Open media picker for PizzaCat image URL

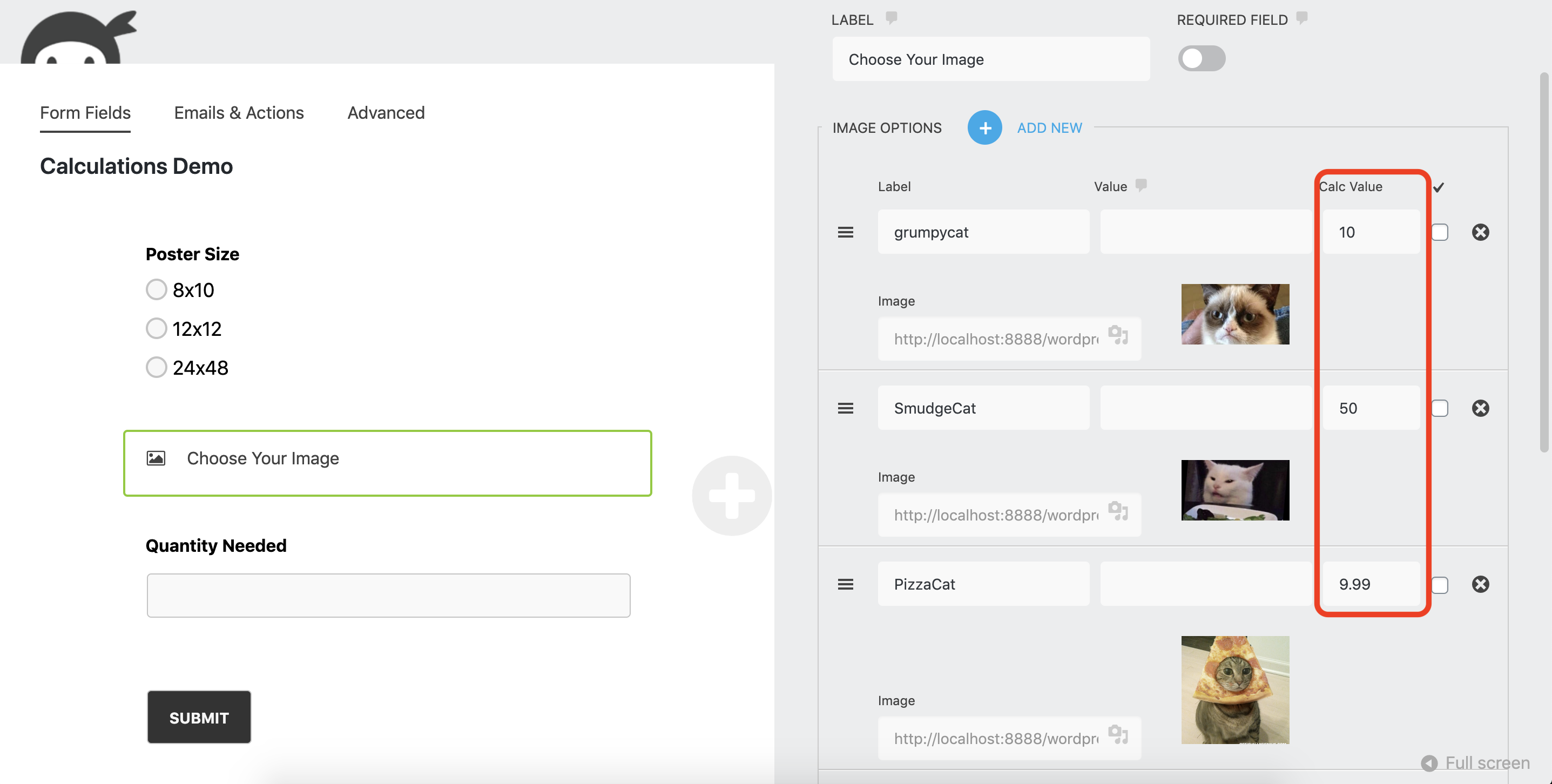point(1118,734)
